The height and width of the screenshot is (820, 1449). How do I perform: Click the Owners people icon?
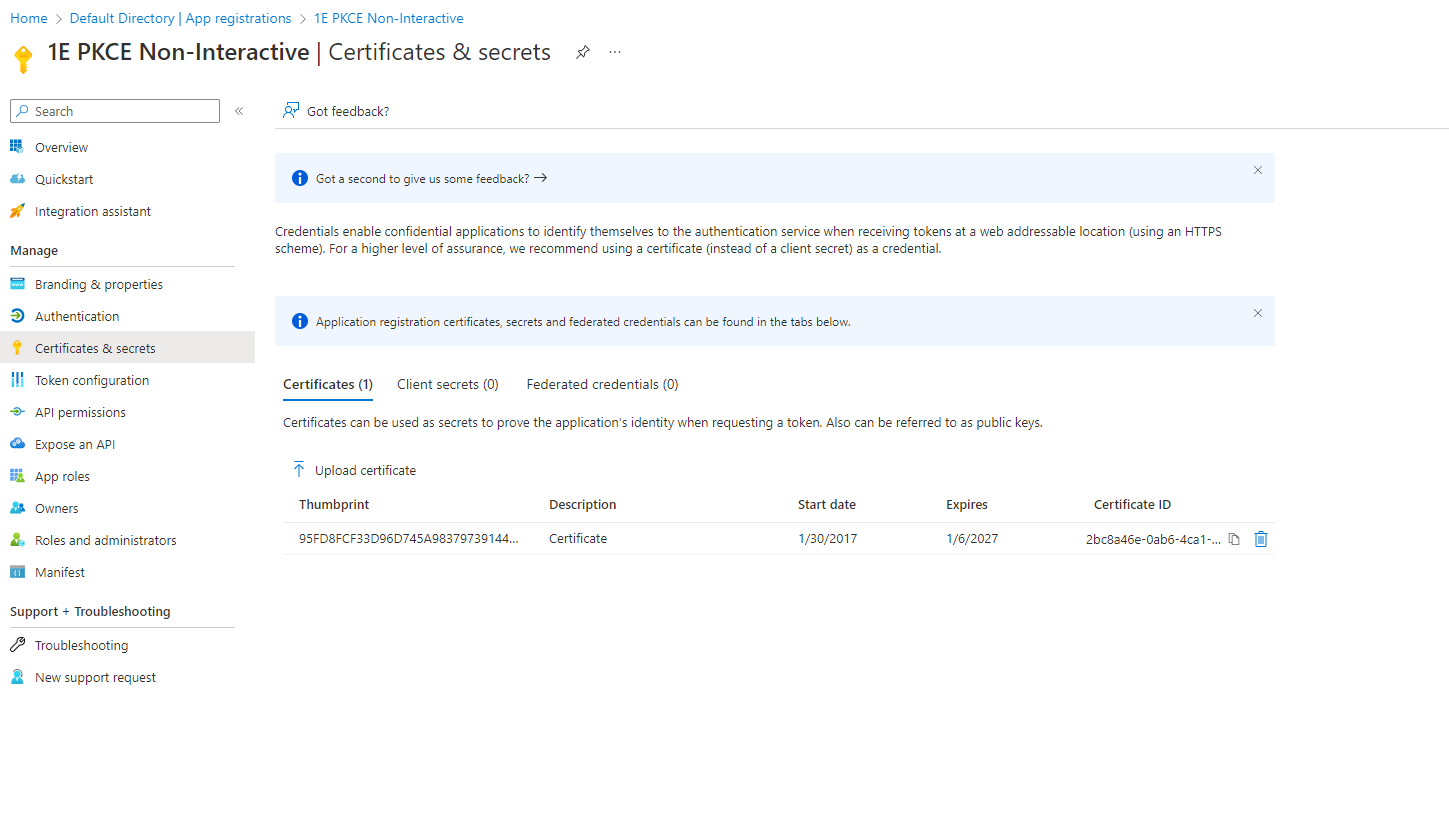tap(16, 508)
